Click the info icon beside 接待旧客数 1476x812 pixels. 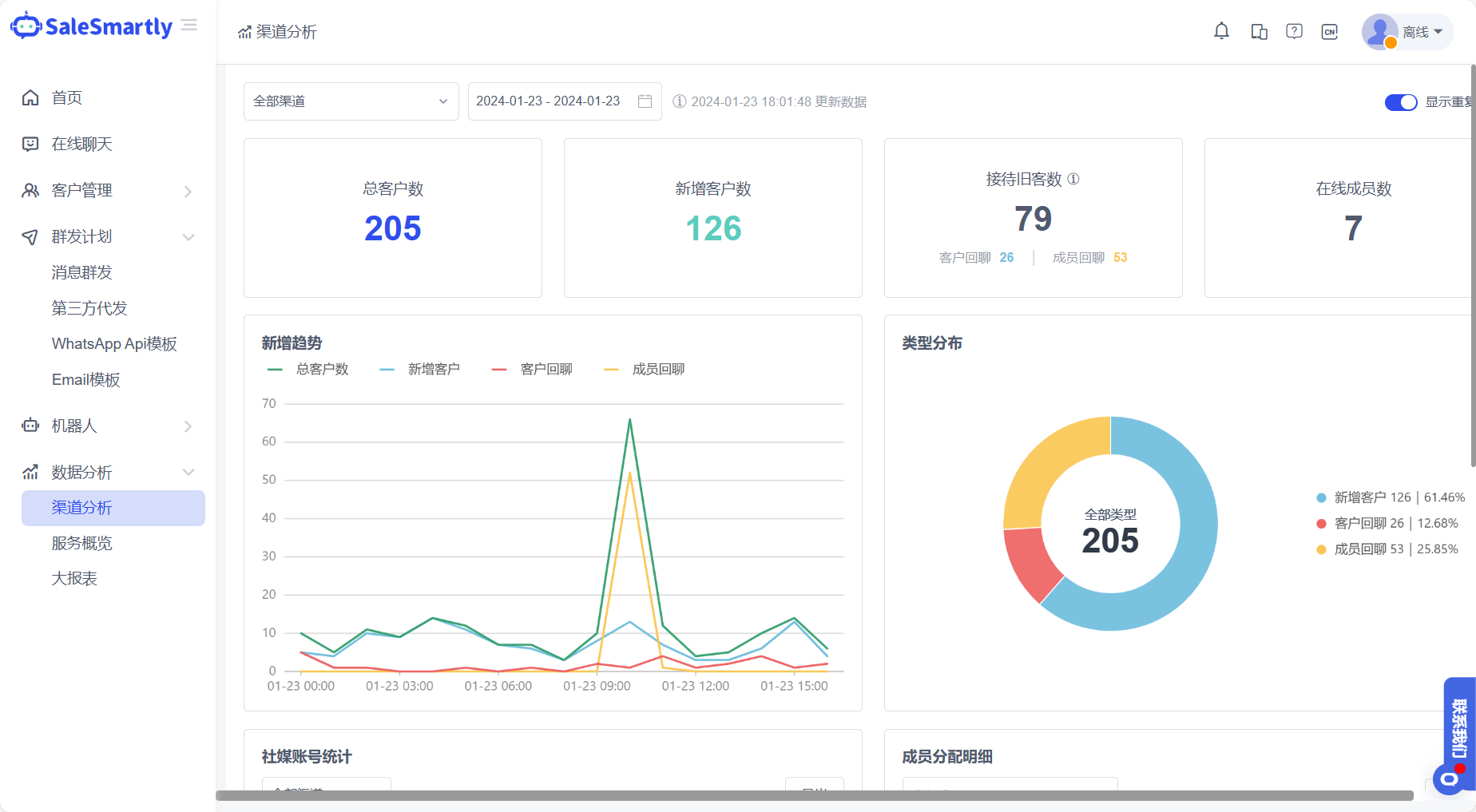pos(1073,179)
